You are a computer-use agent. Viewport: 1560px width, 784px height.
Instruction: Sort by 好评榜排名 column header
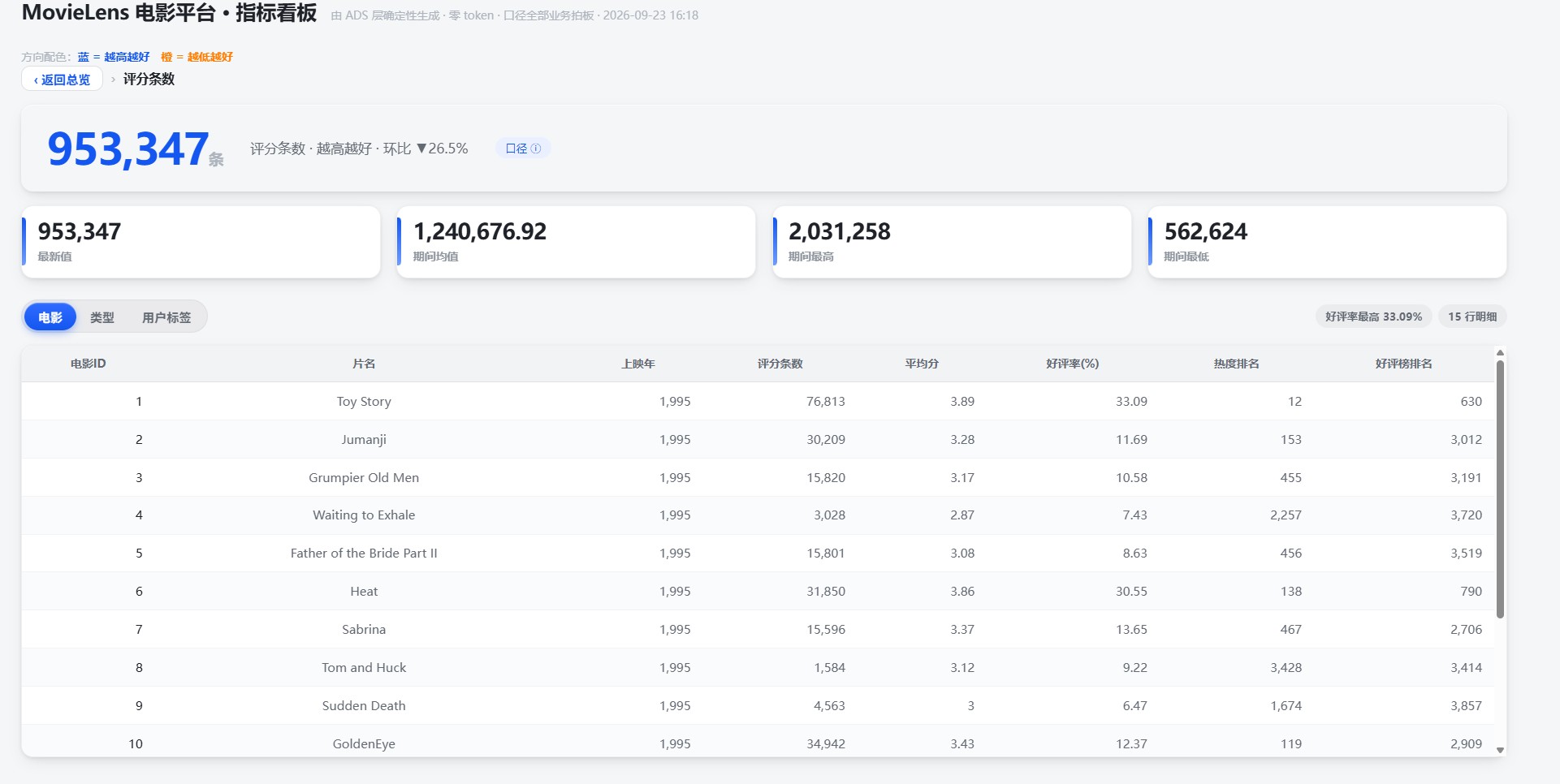(1404, 364)
